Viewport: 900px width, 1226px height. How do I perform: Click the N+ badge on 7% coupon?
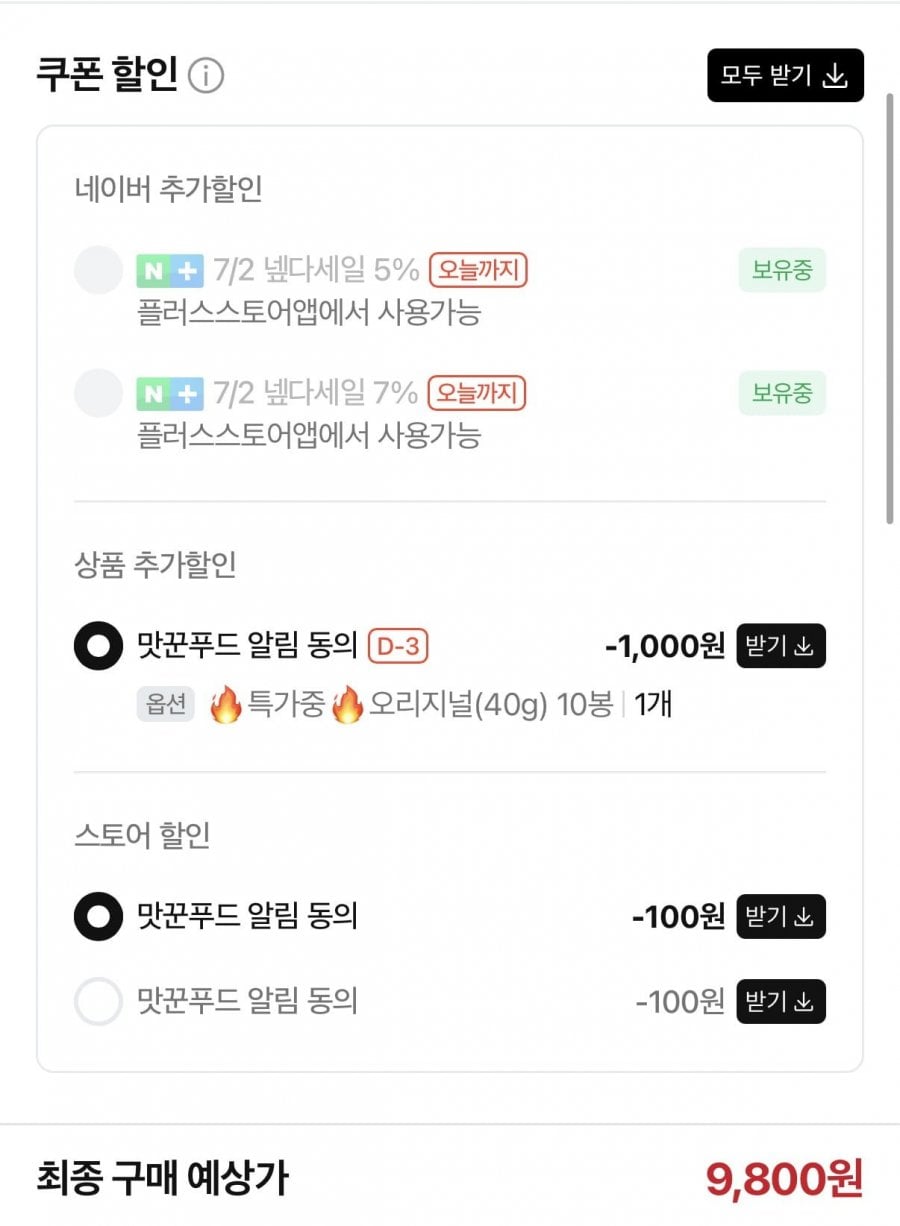tap(170, 394)
